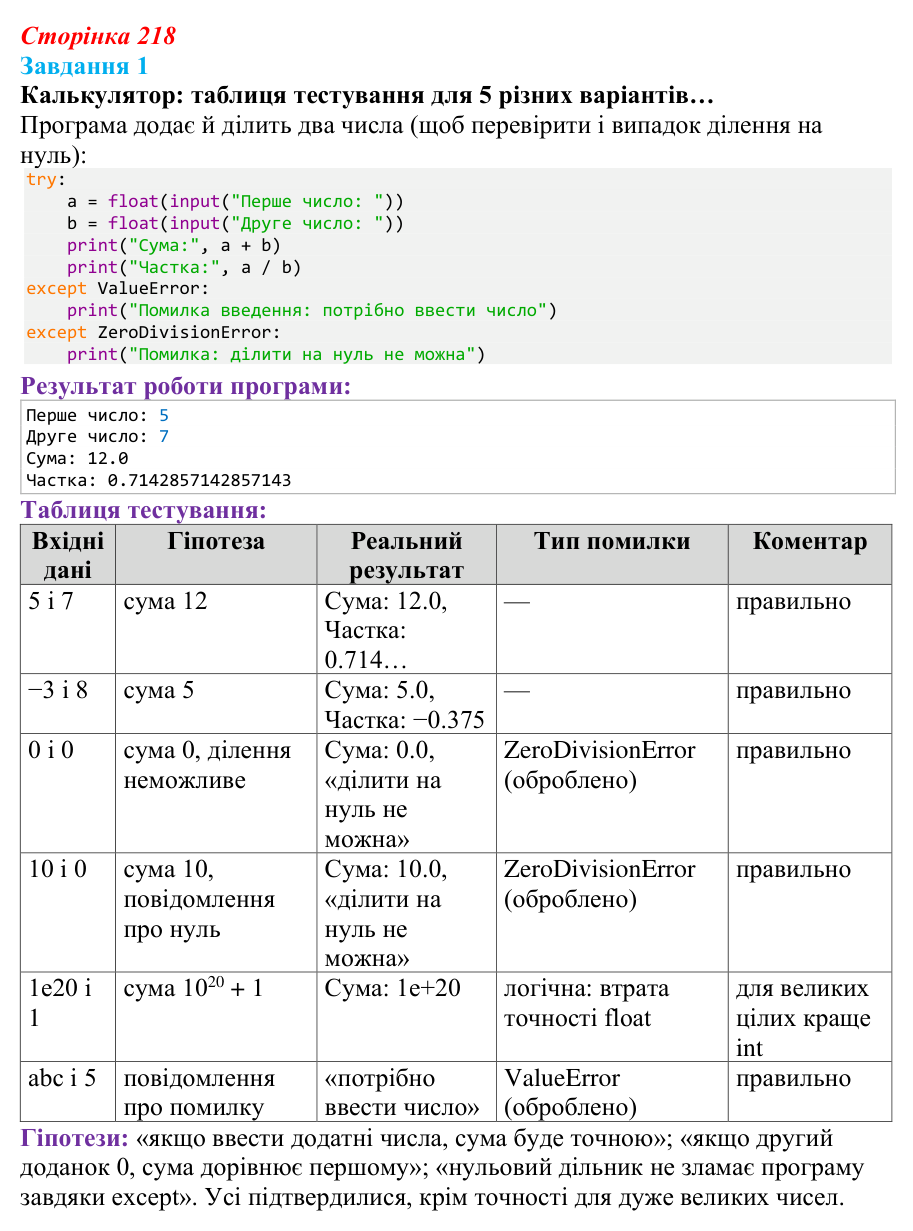913x1231 pixels.
Task: Click the table cell "Сума: 1e+20"
Action: pos(406,1017)
